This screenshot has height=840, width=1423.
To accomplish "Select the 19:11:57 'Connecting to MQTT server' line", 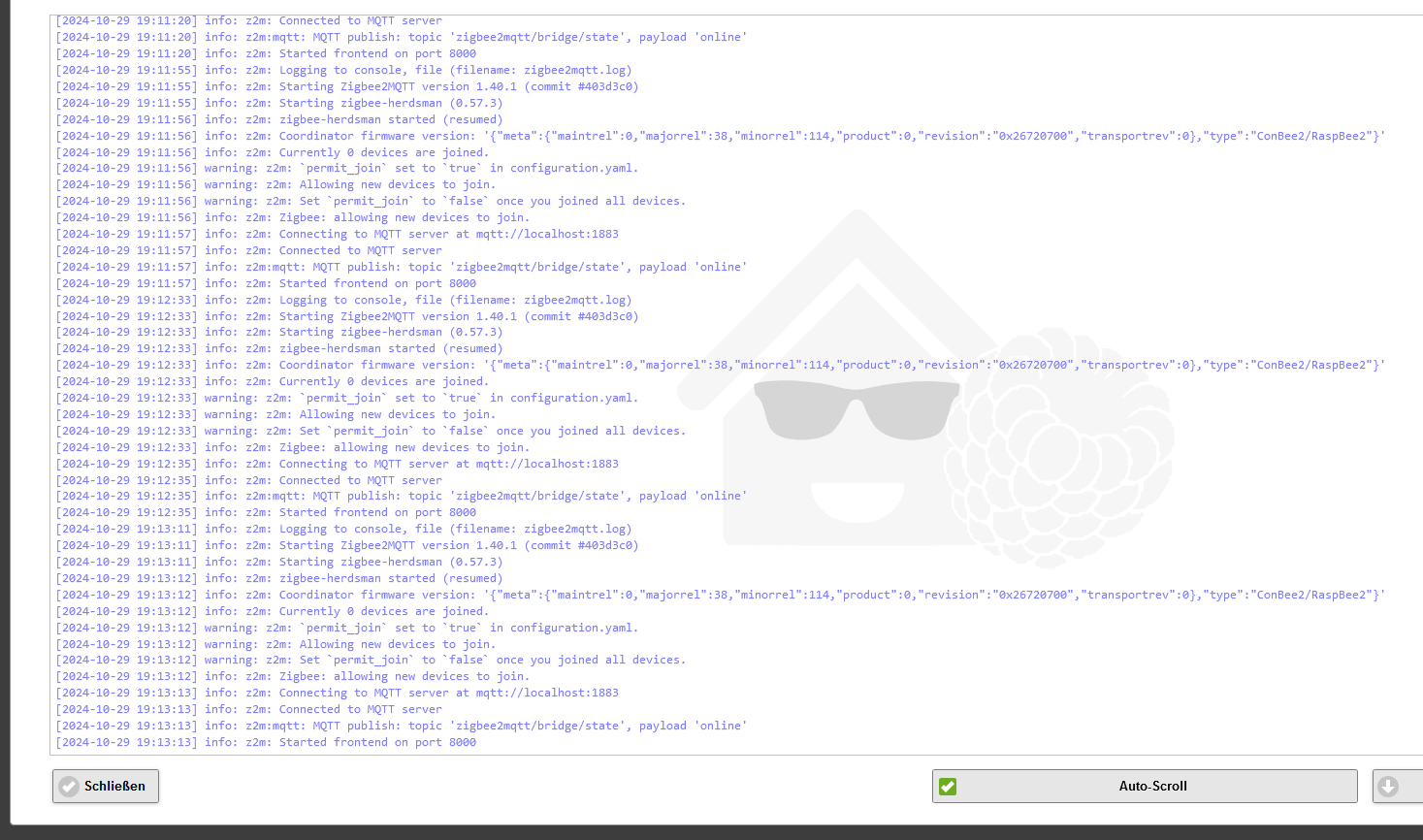I will pos(338,234).
